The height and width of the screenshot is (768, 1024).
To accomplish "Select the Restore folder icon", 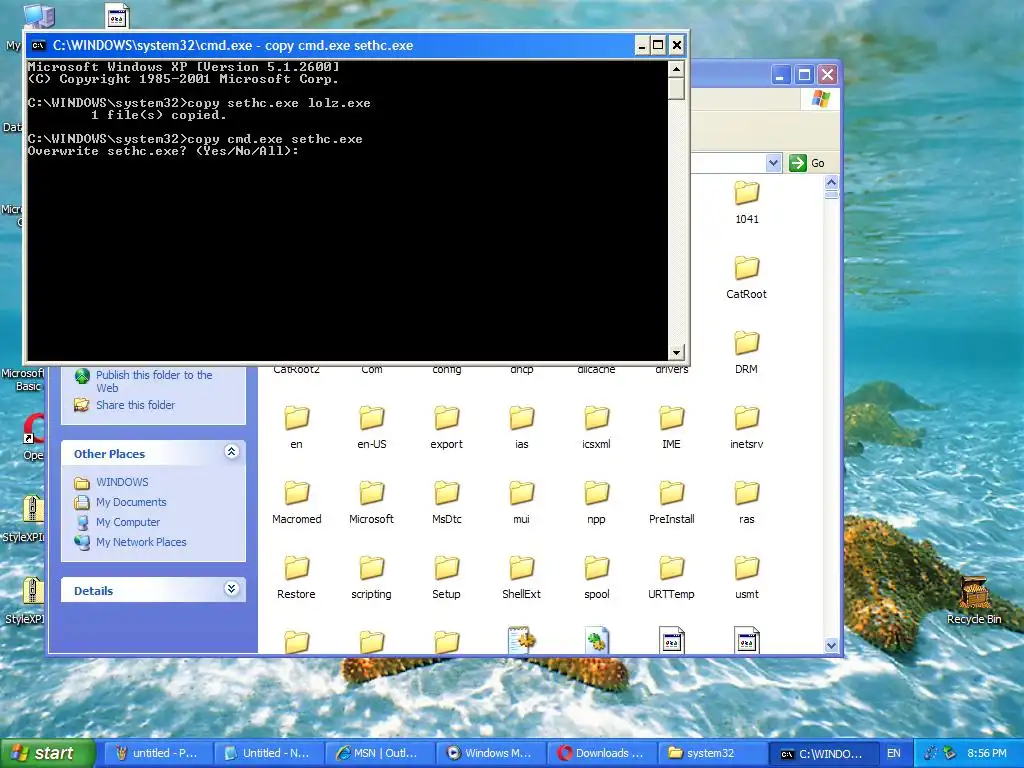I will coord(296,568).
